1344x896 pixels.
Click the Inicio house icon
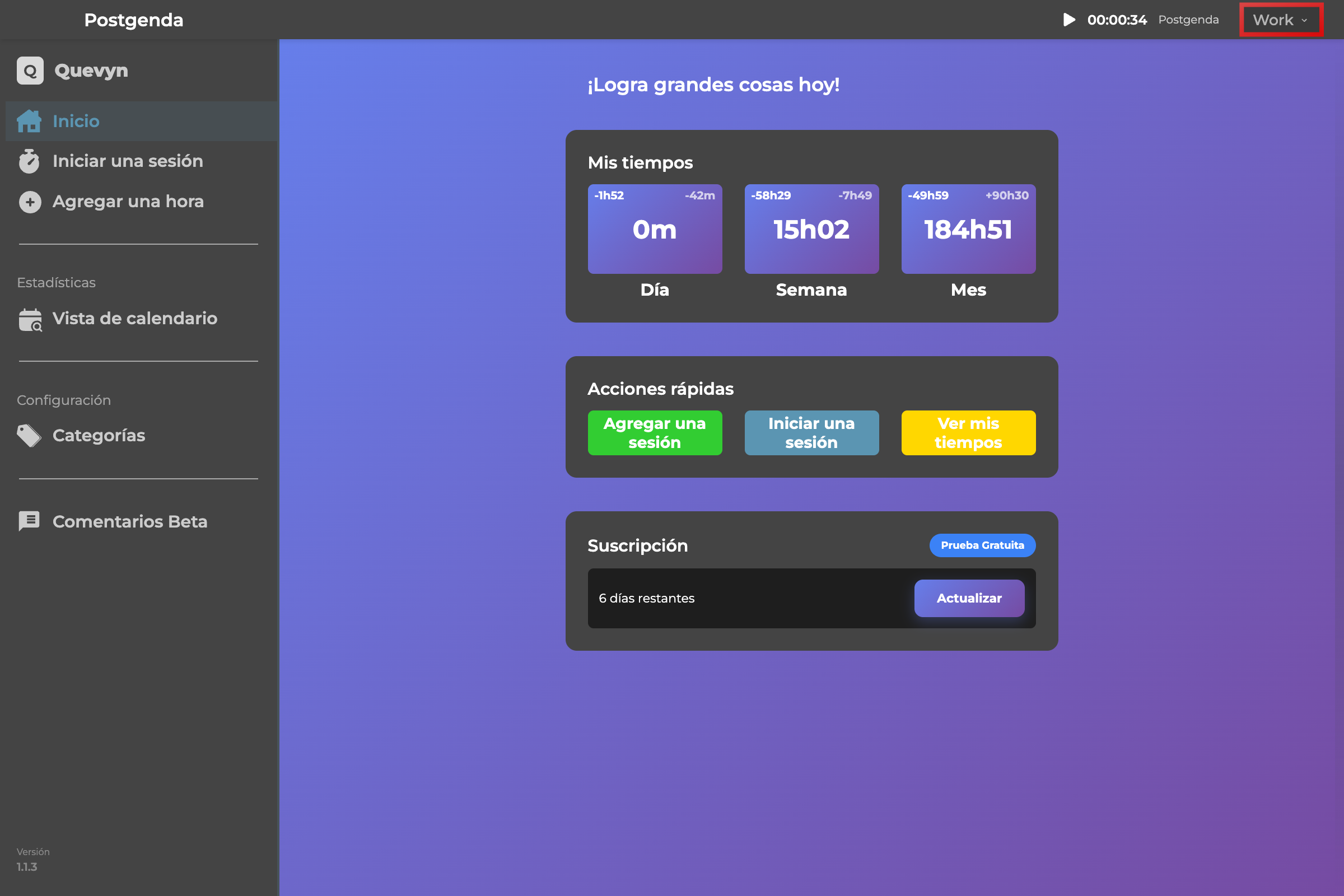click(x=29, y=121)
